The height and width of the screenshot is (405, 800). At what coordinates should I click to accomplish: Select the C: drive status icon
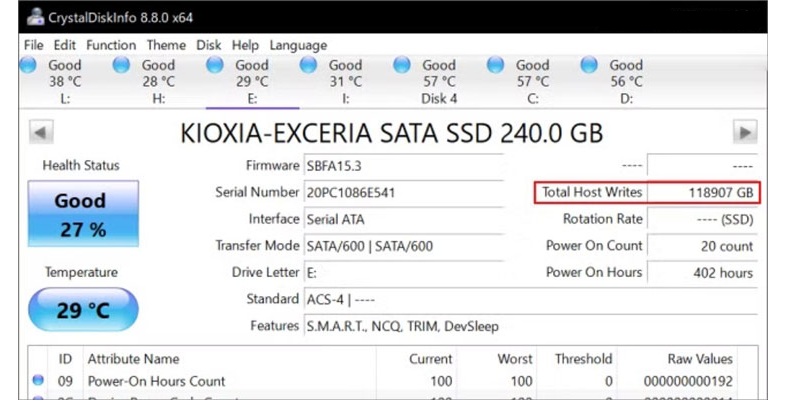[495, 65]
